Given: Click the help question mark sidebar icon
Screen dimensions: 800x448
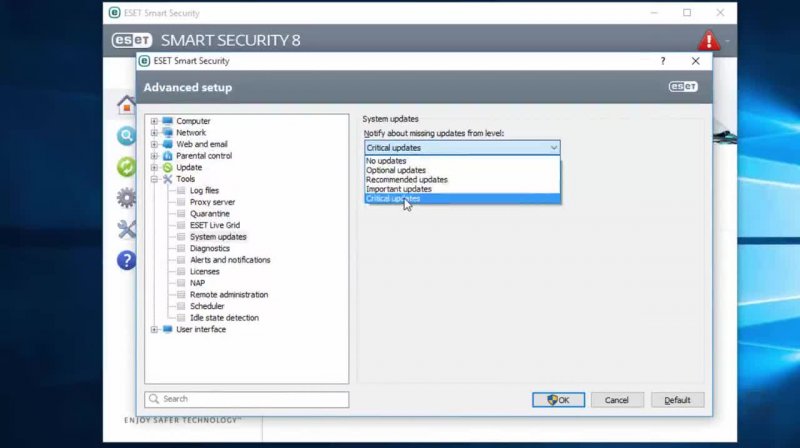Looking at the screenshot, I should coord(126,260).
